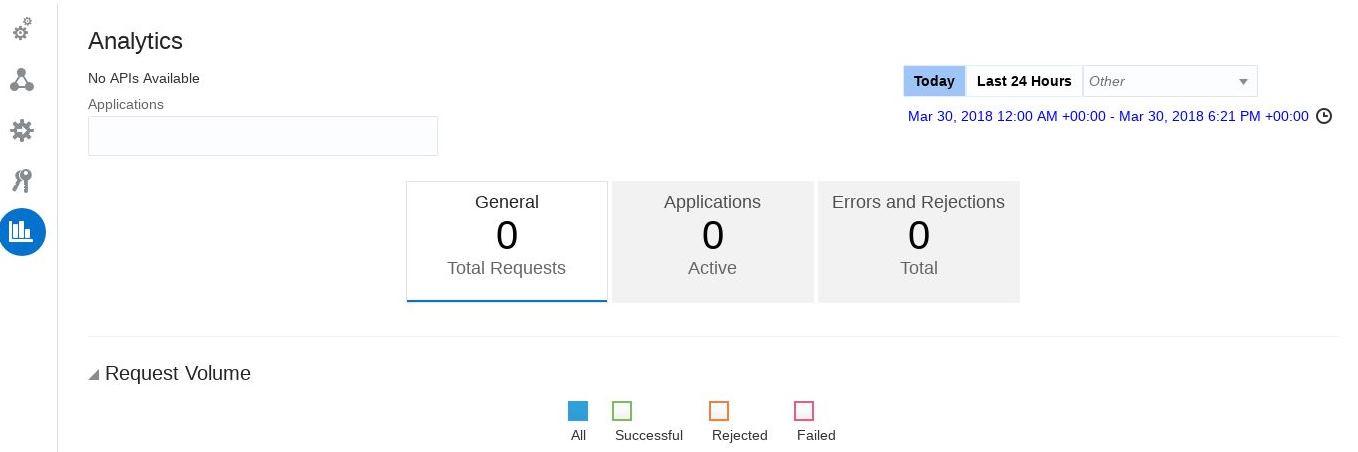Click the Request Volume heading text
Image resolution: width=1358 pixels, height=452 pixels.
(178, 374)
